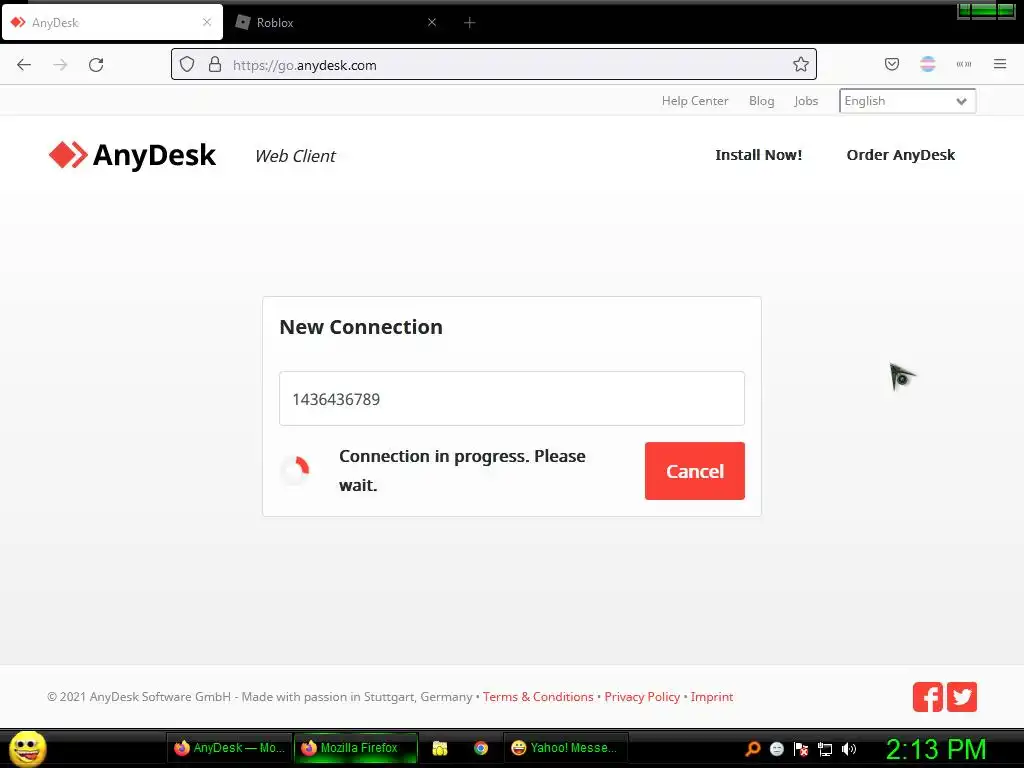Open AnyDesk Facebook page icon
1024x768 pixels.
pos(927,697)
